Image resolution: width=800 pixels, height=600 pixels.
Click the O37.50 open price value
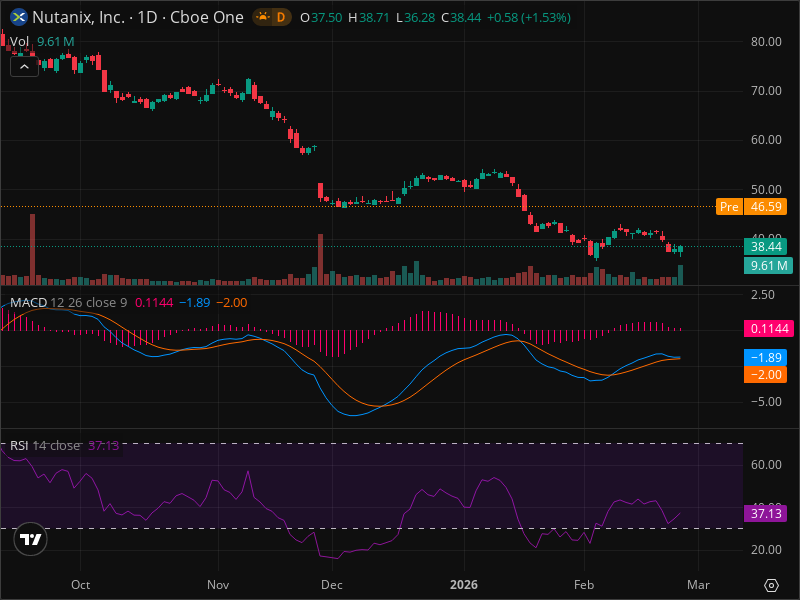coord(321,17)
